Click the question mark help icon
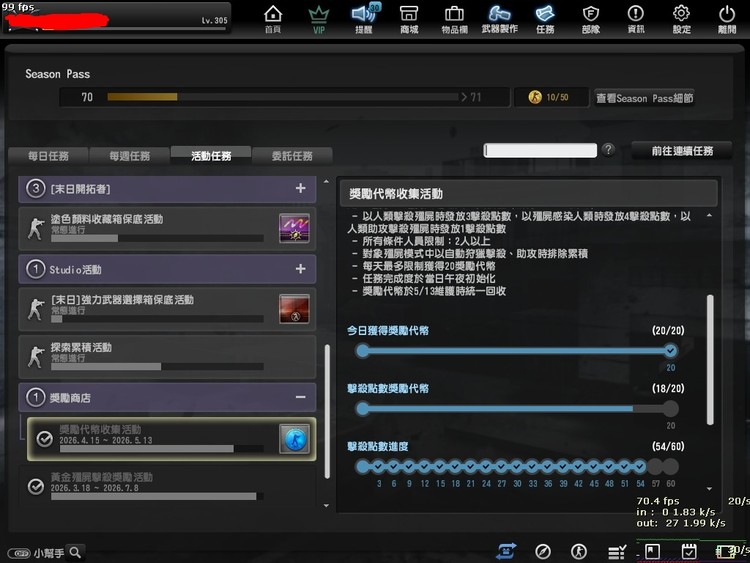Viewport: 750px width, 563px height. tap(607, 150)
